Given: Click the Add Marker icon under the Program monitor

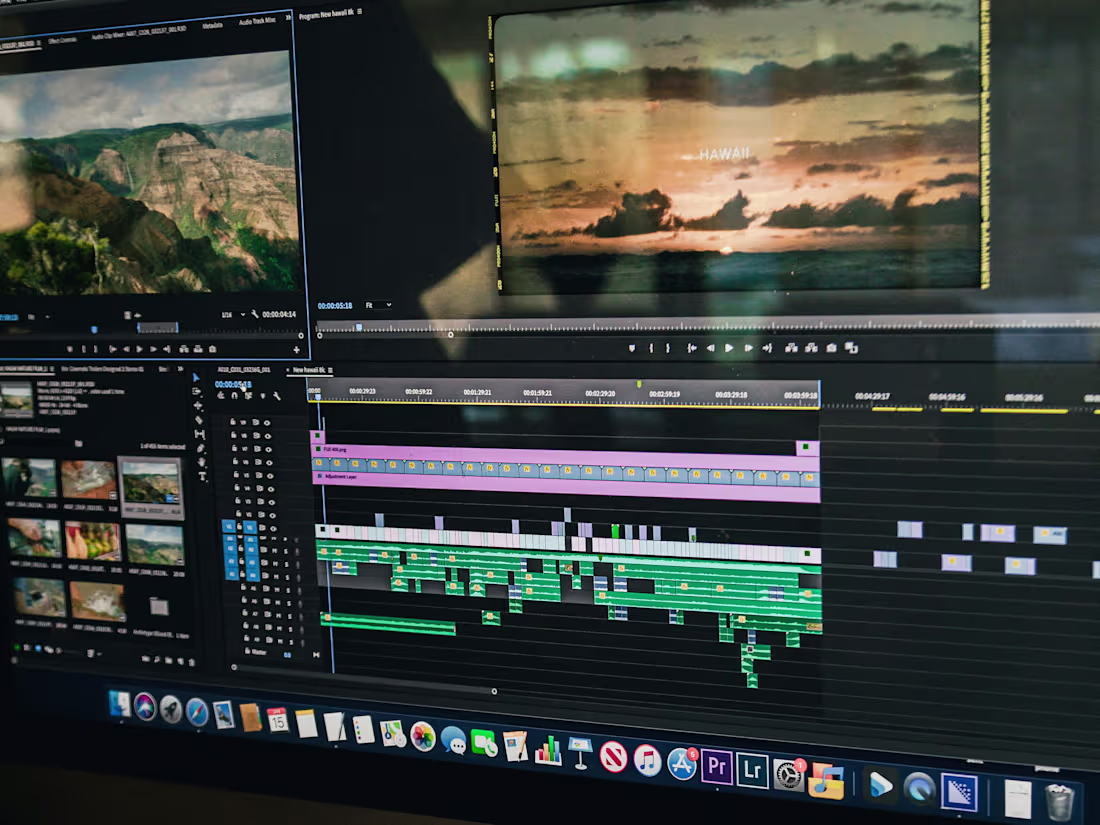Looking at the screenshot, I should 632,347.
